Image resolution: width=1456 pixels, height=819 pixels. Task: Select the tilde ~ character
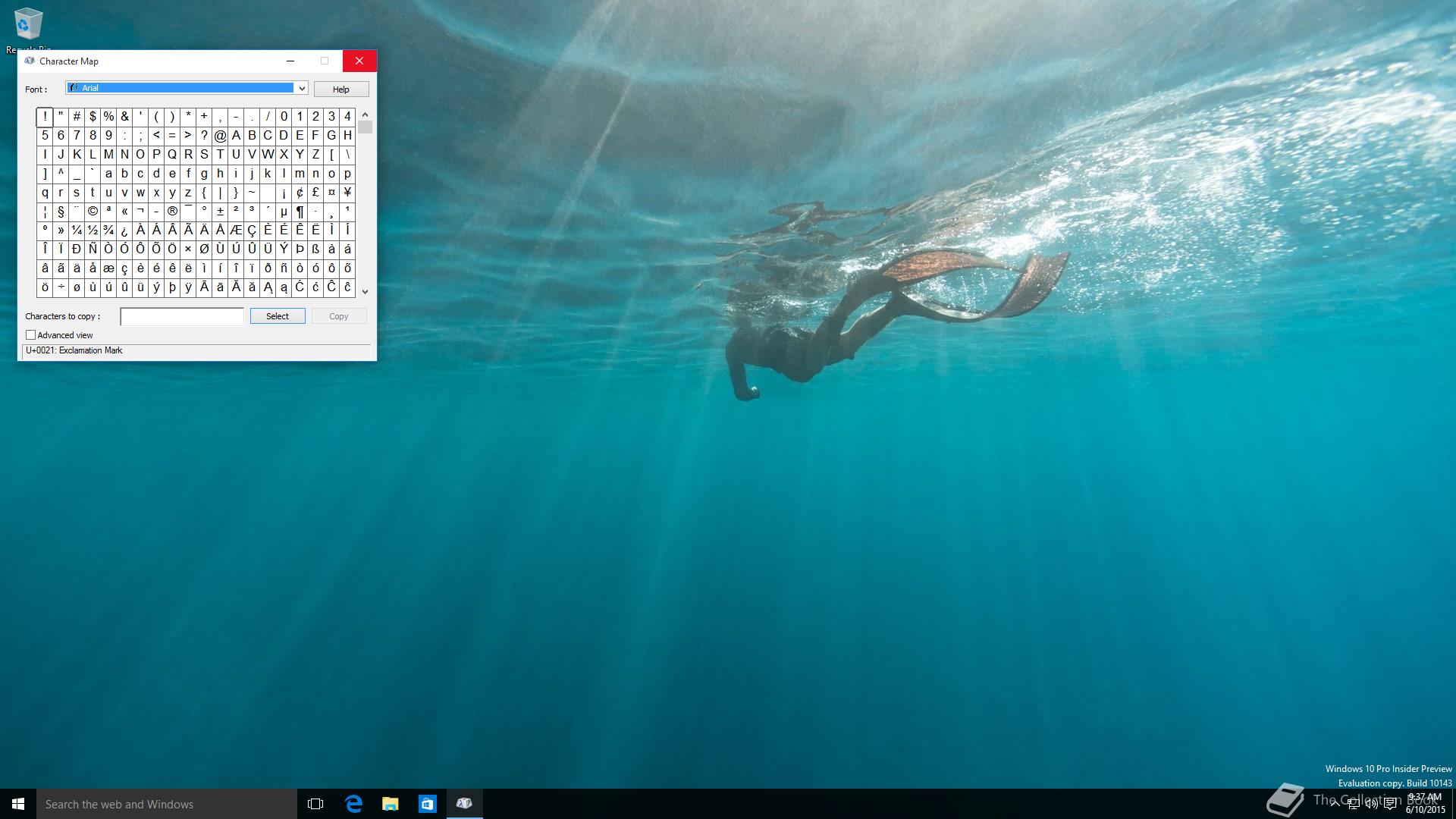coord(252,193)
